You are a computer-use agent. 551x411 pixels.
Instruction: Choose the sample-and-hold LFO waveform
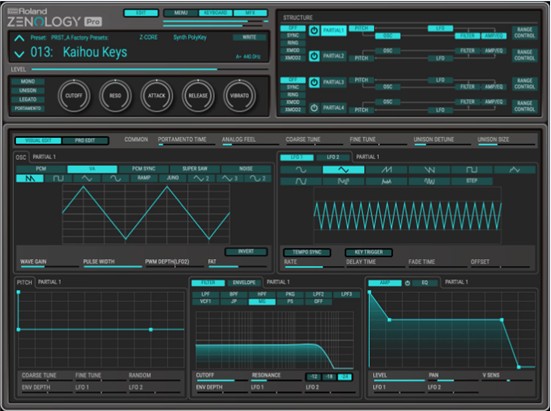tap(343, 181)
